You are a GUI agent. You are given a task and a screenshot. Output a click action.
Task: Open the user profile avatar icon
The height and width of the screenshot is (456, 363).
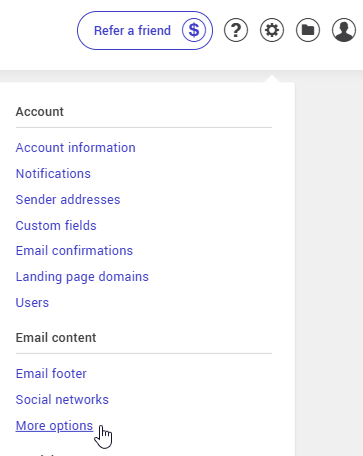tap(344, 30)
